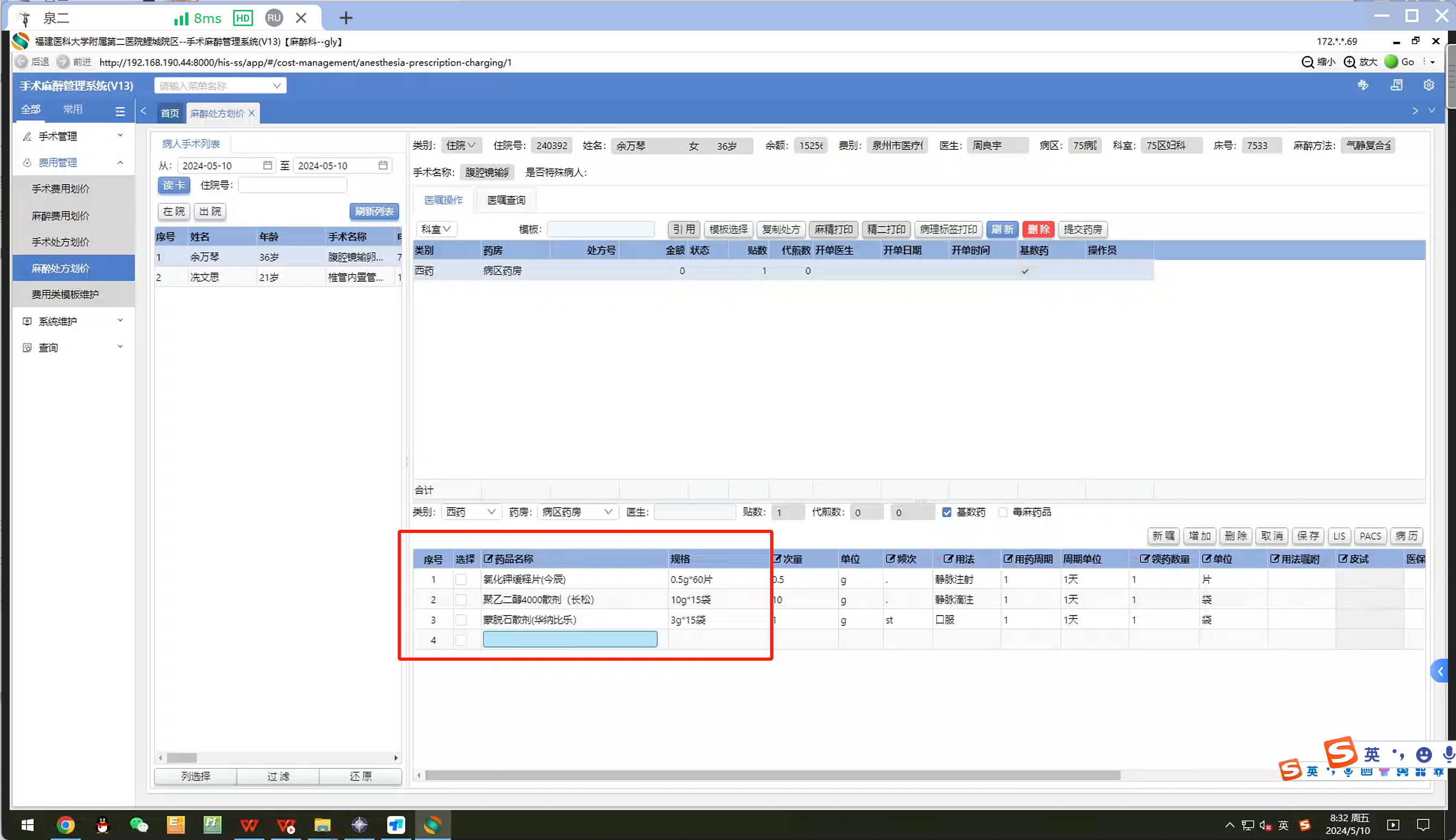The width and height of the screenshot is (1456, 840).
Task: Click the horizontal scrollbar under drug table
Action: pyautogui.click(x=772, y=776)
